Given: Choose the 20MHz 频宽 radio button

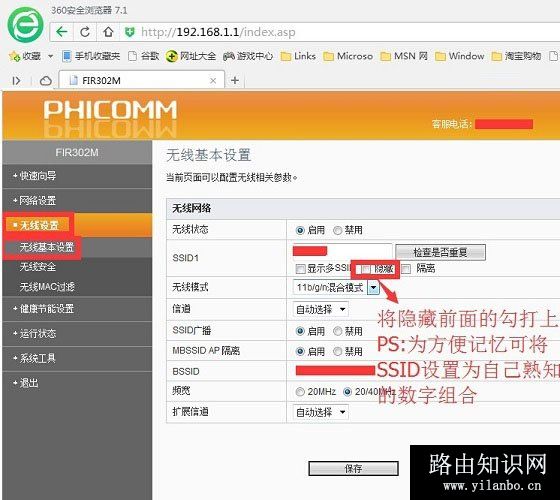Looking at the screenshot, I should point(300,392).
